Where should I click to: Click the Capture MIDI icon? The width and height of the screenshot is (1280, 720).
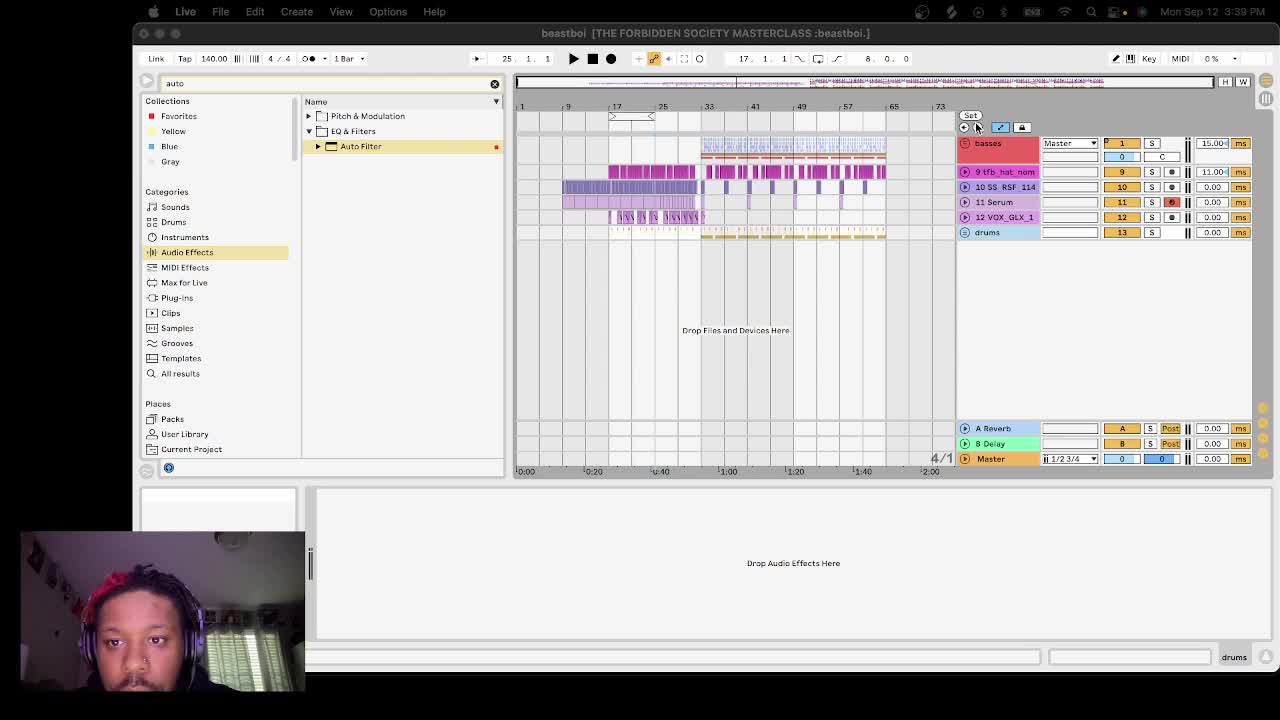point(684,59)
